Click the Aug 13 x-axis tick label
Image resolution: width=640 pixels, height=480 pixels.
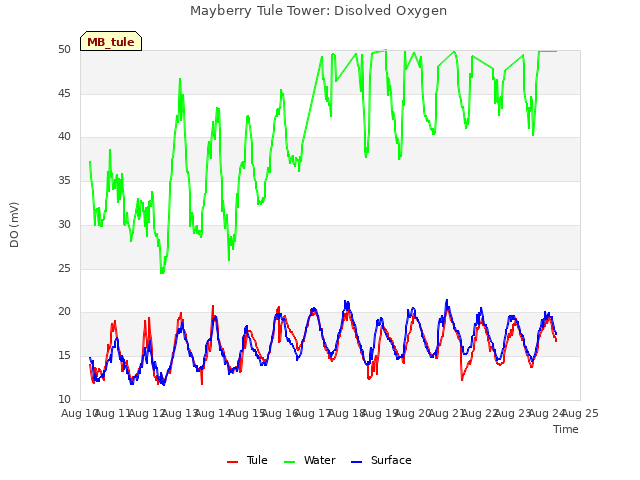tap(180, 413)
